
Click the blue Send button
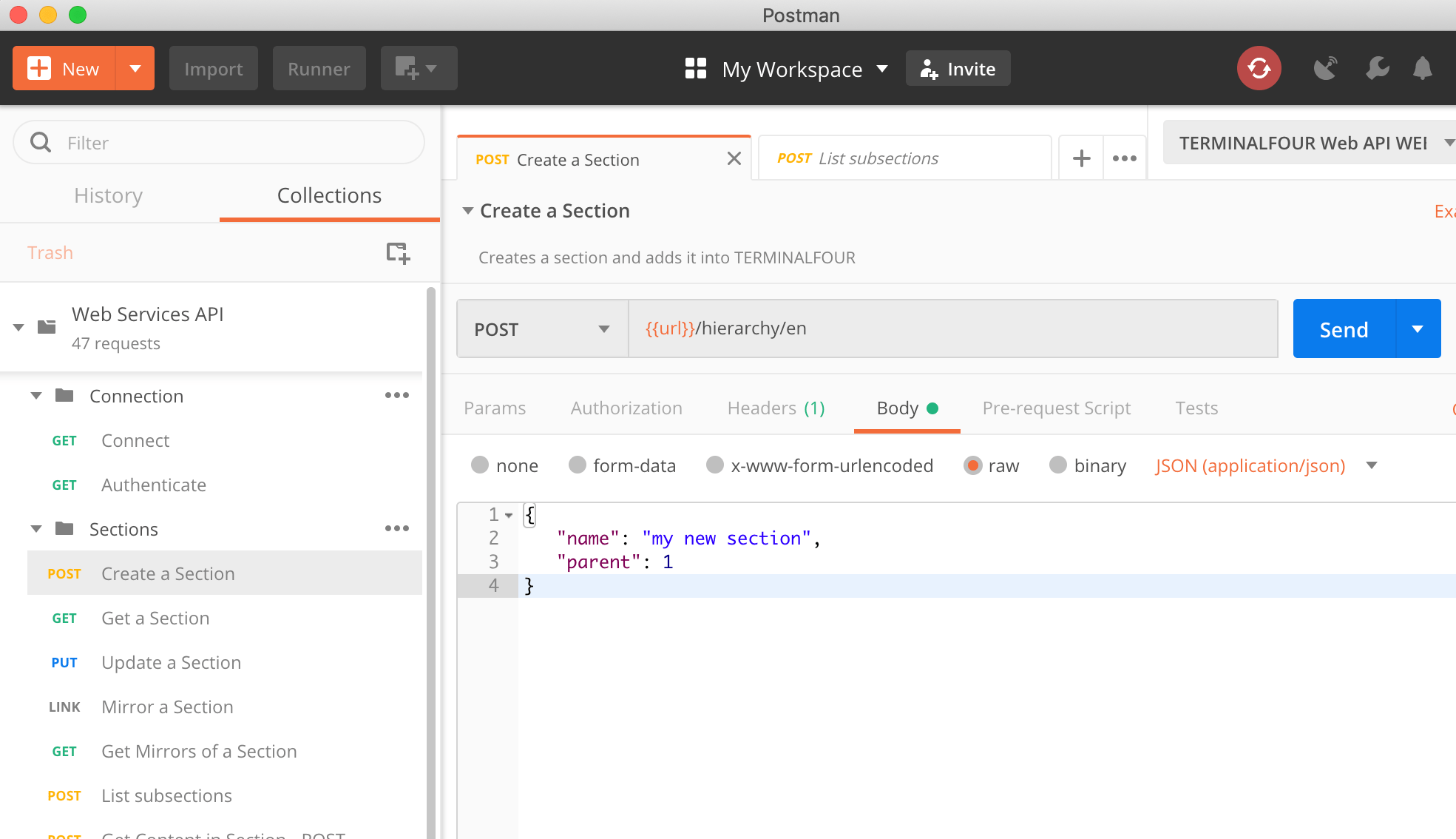pos(1344,329)
